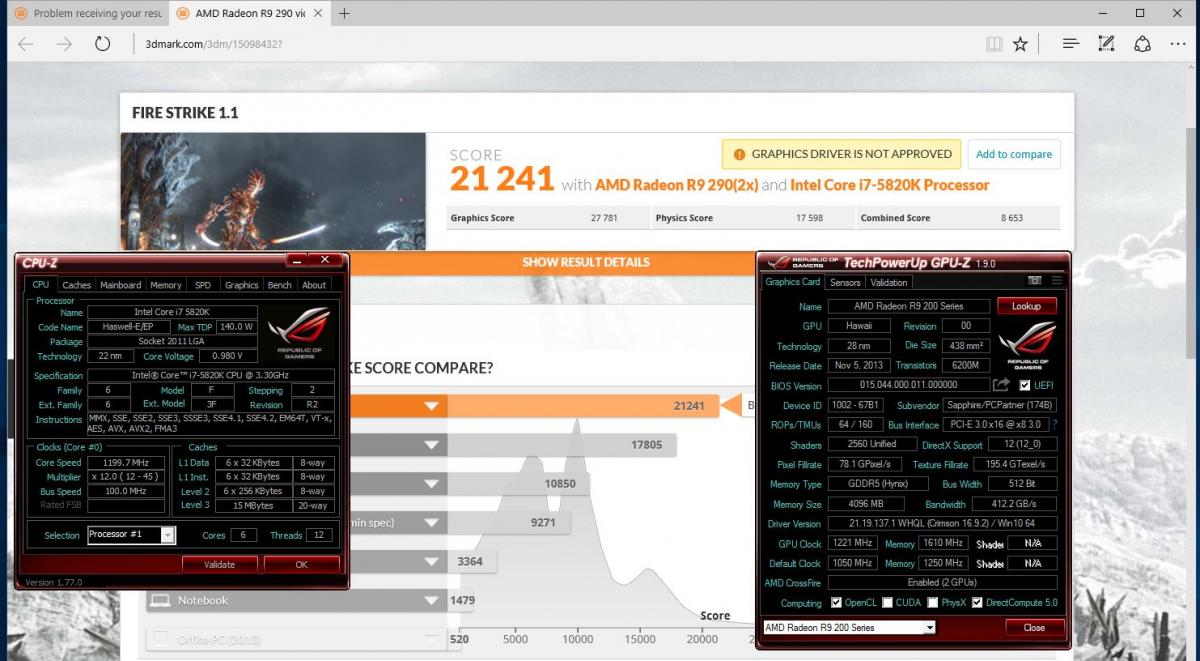
Task: Click the Validate button in CPU-Z
Action: [219, 564]
